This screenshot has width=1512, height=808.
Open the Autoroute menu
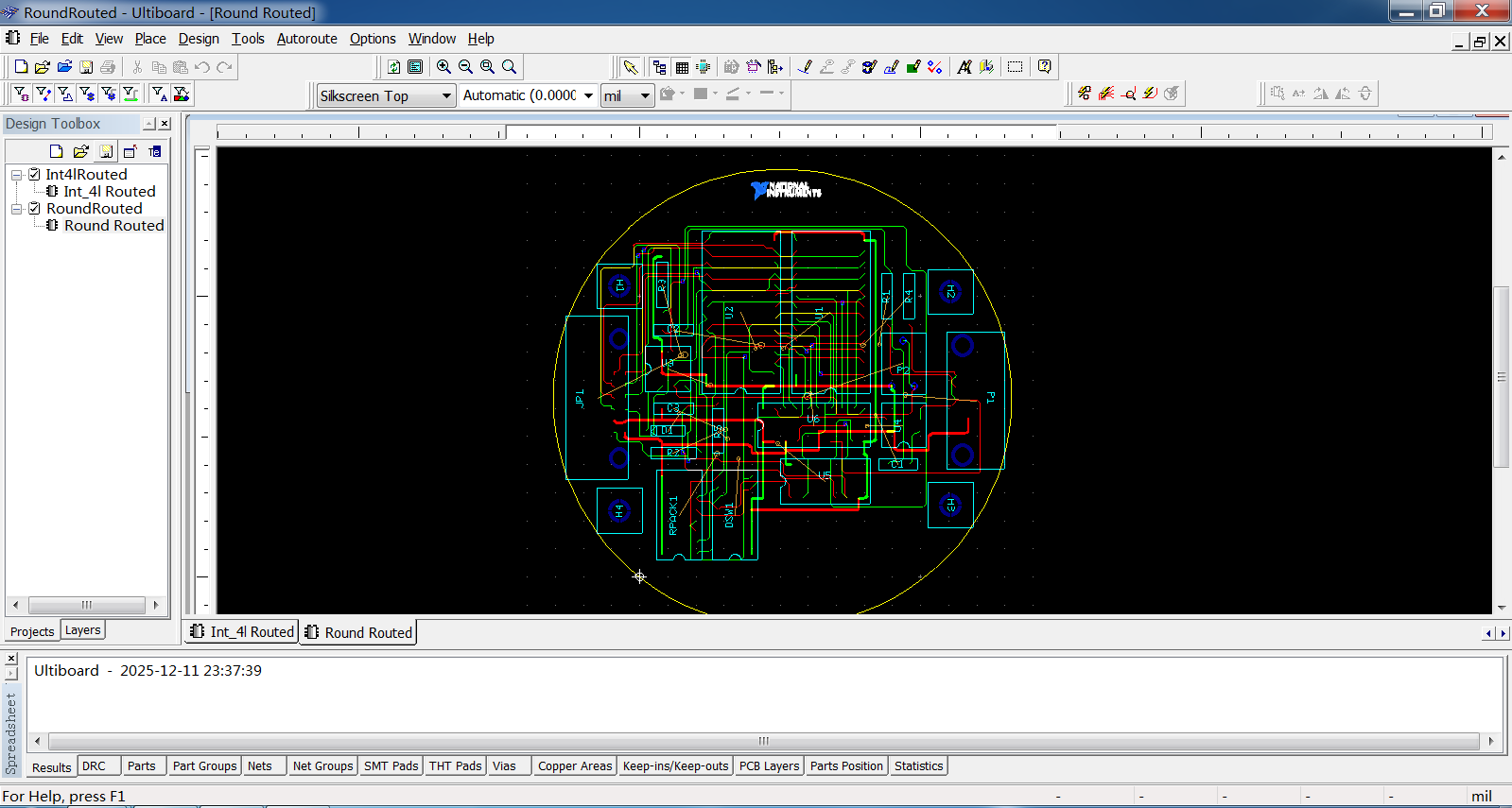click(306, 39)
